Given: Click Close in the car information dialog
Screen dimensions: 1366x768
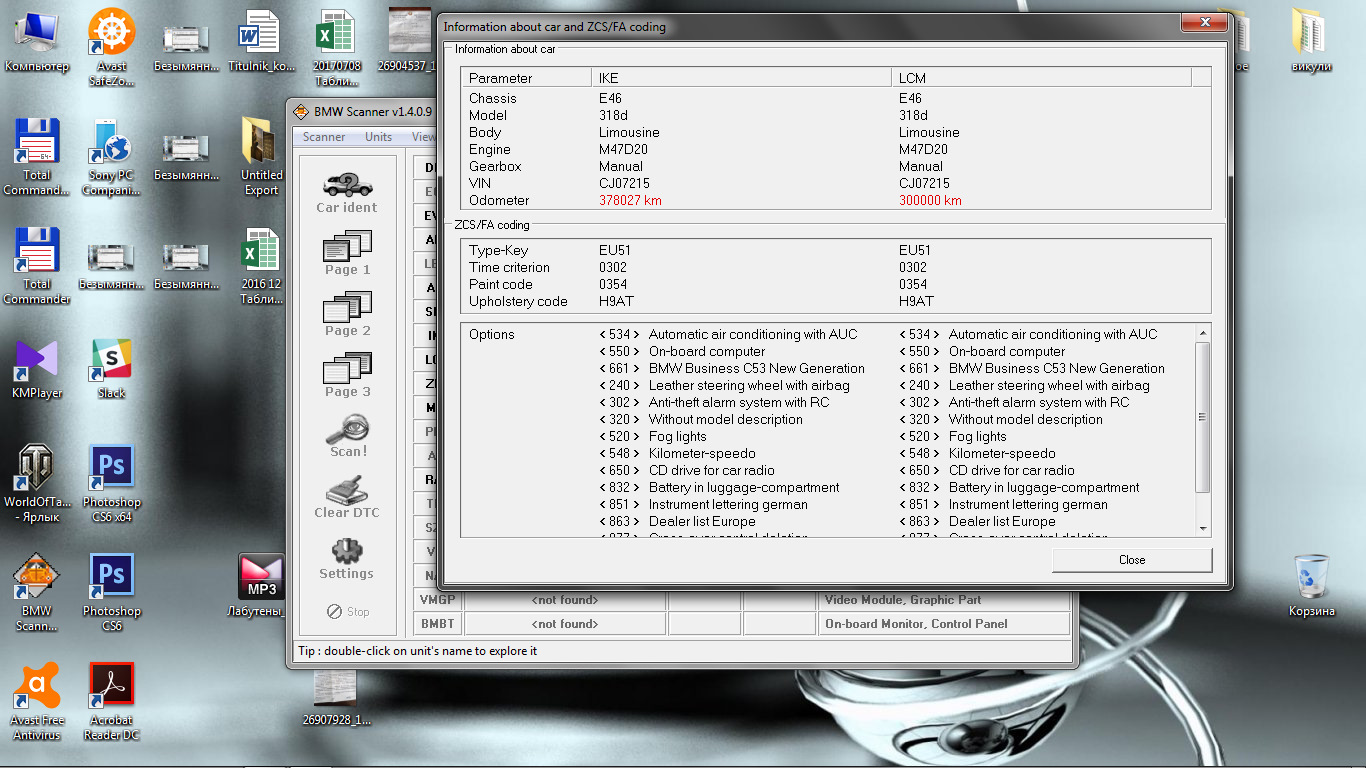Looking at the screenshot, I should point(1132,560).
